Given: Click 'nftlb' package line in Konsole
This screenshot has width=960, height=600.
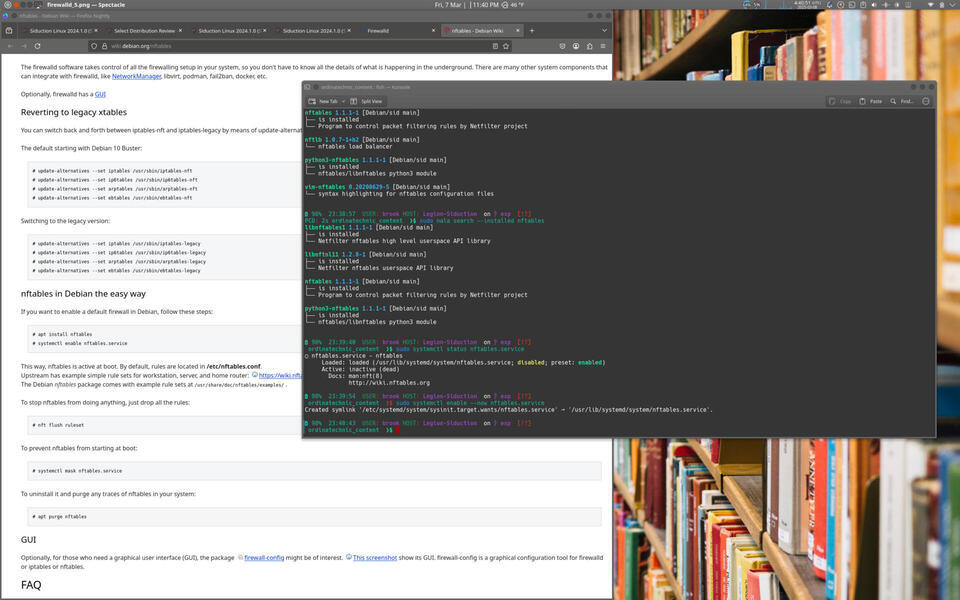Looking at the screenshot, I should coord(362,140).
